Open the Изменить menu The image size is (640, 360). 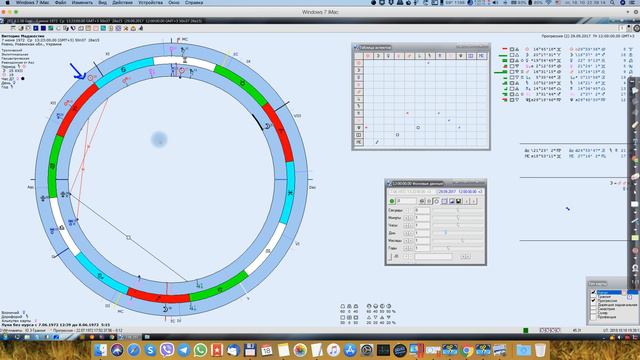tap(82, 2)
